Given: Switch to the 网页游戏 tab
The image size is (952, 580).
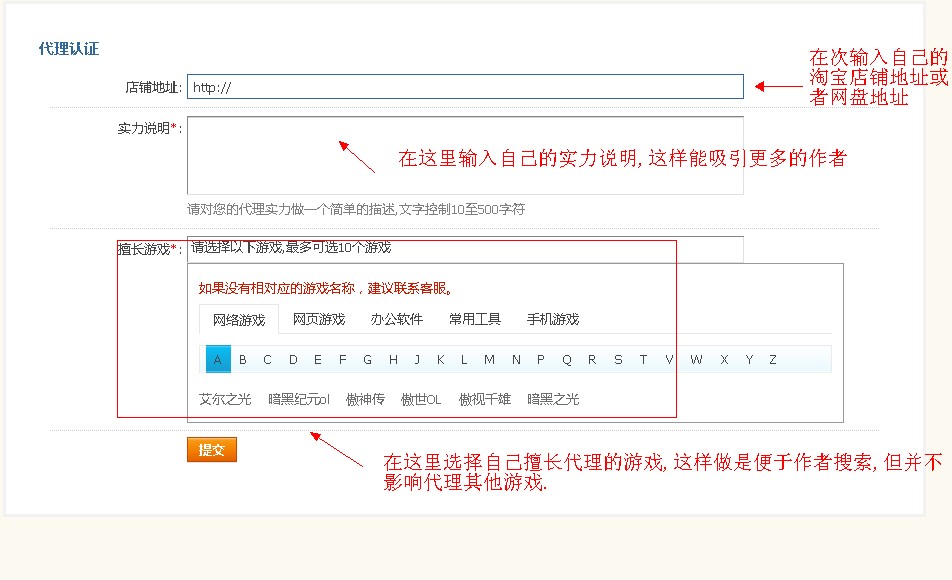Looking at the screenshot, I should pos(319,319).
